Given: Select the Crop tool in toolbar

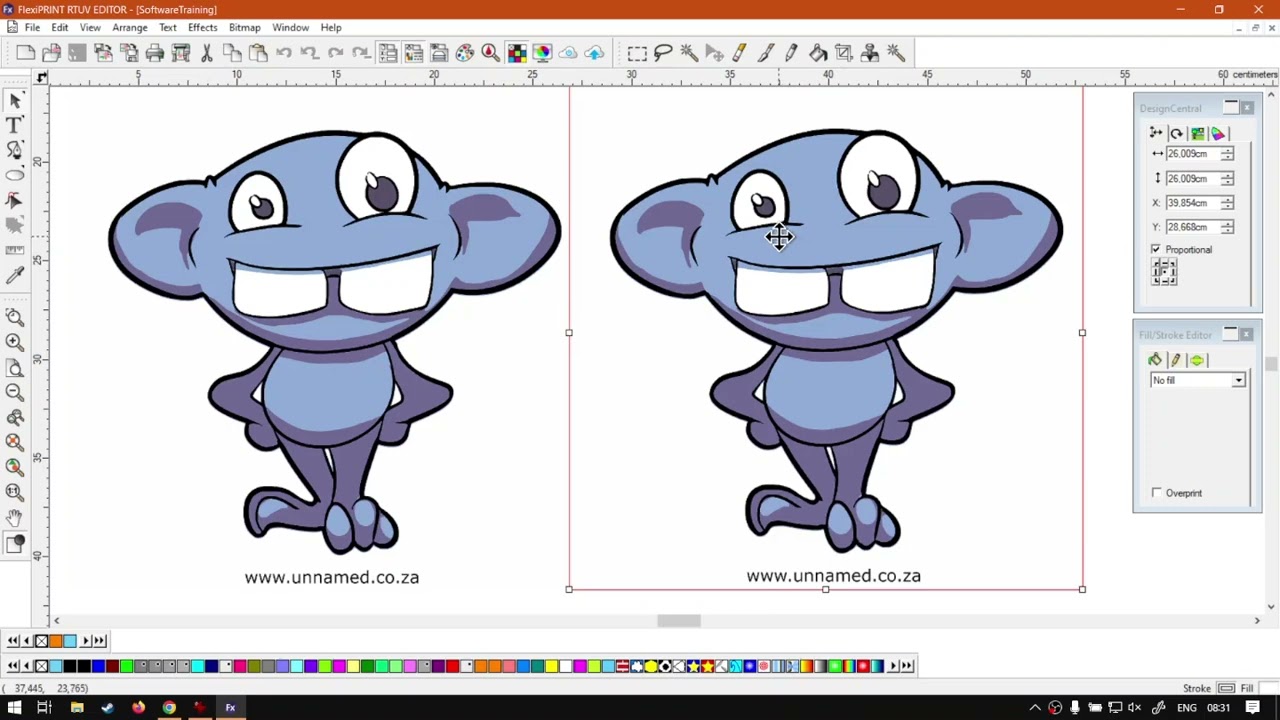Looking at the screenshot, I should tap(844, 53).
